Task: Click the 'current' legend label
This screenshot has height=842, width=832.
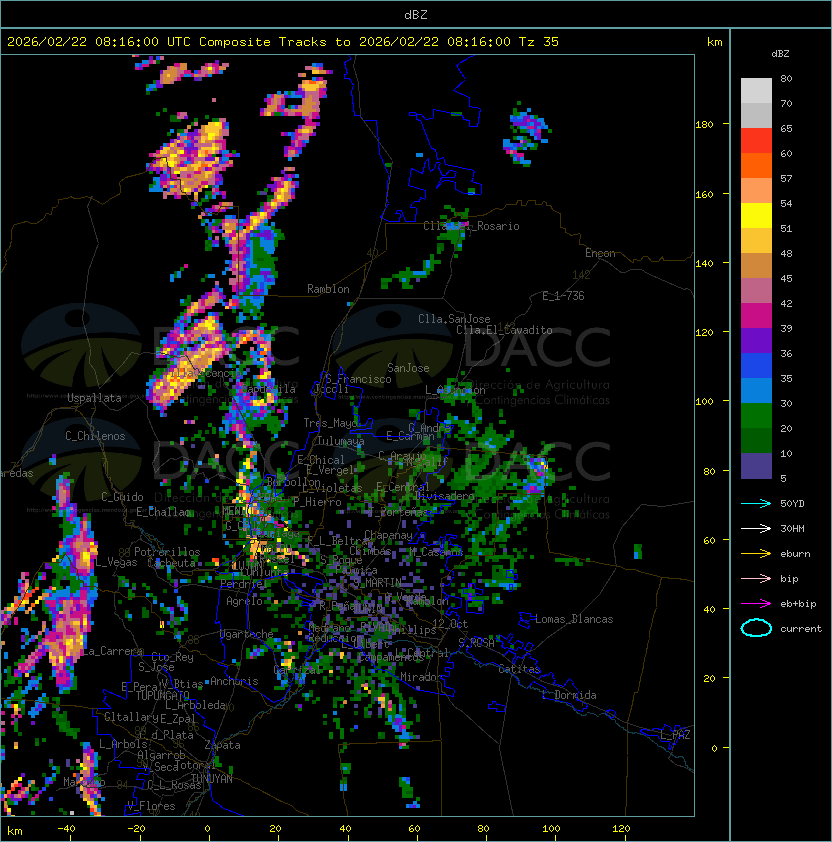Action: (801, 629)
